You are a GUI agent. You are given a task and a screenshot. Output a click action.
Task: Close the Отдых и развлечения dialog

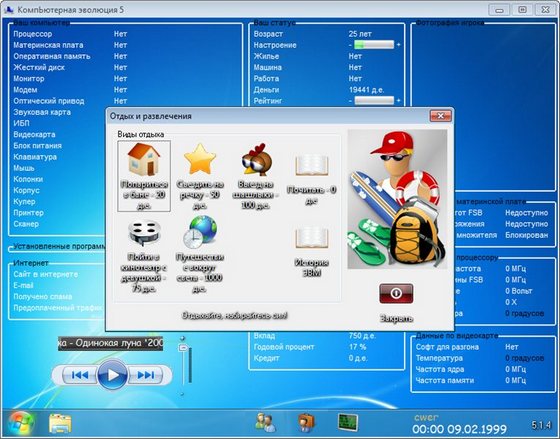coord(440,116)
